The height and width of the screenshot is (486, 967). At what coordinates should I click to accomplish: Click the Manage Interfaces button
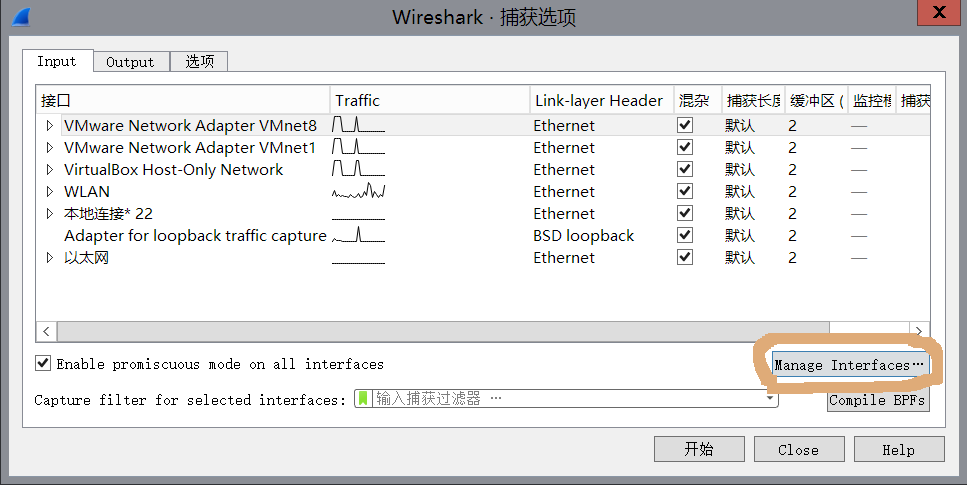849,364
